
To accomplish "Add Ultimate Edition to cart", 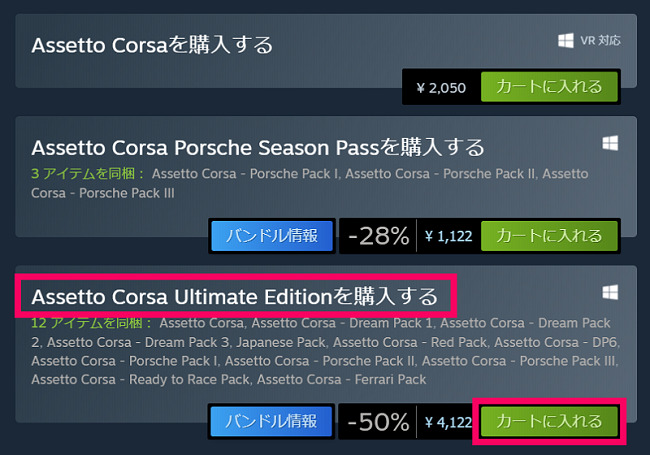I will 549,421.
